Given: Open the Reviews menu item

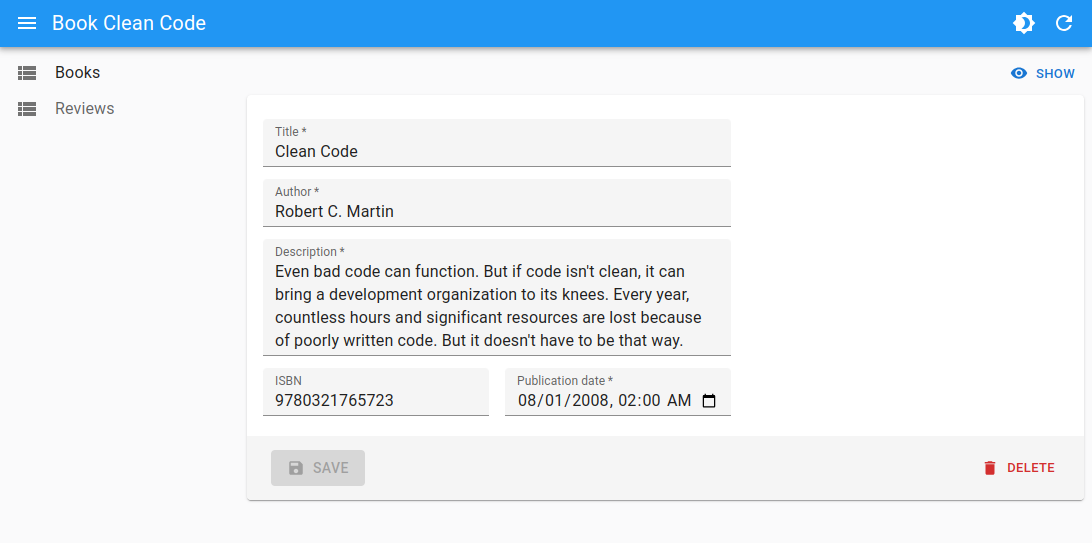Looking at the screenshot, I should tap(119, 109).
